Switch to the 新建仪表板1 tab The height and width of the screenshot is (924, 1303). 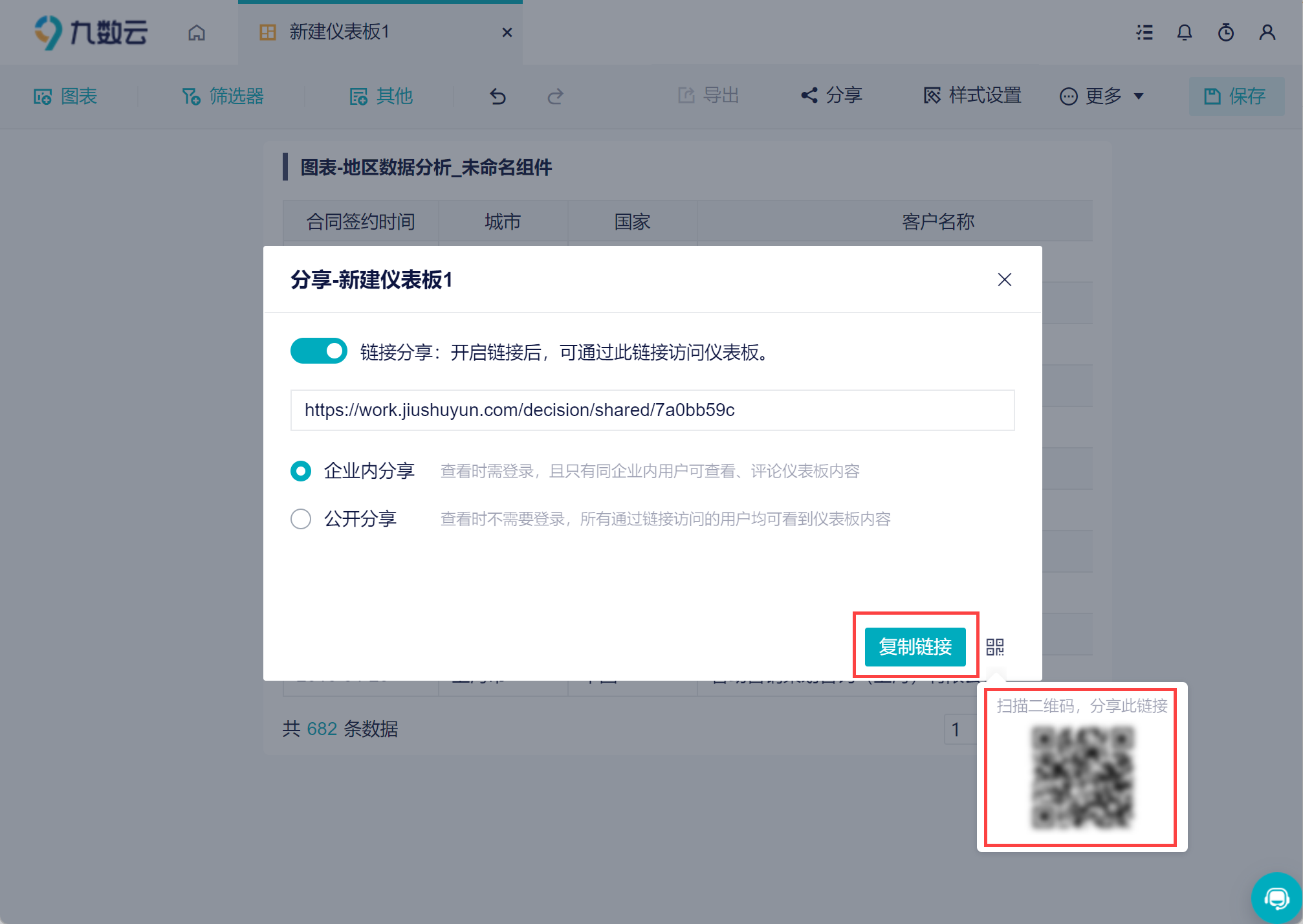tap(339, 32)
